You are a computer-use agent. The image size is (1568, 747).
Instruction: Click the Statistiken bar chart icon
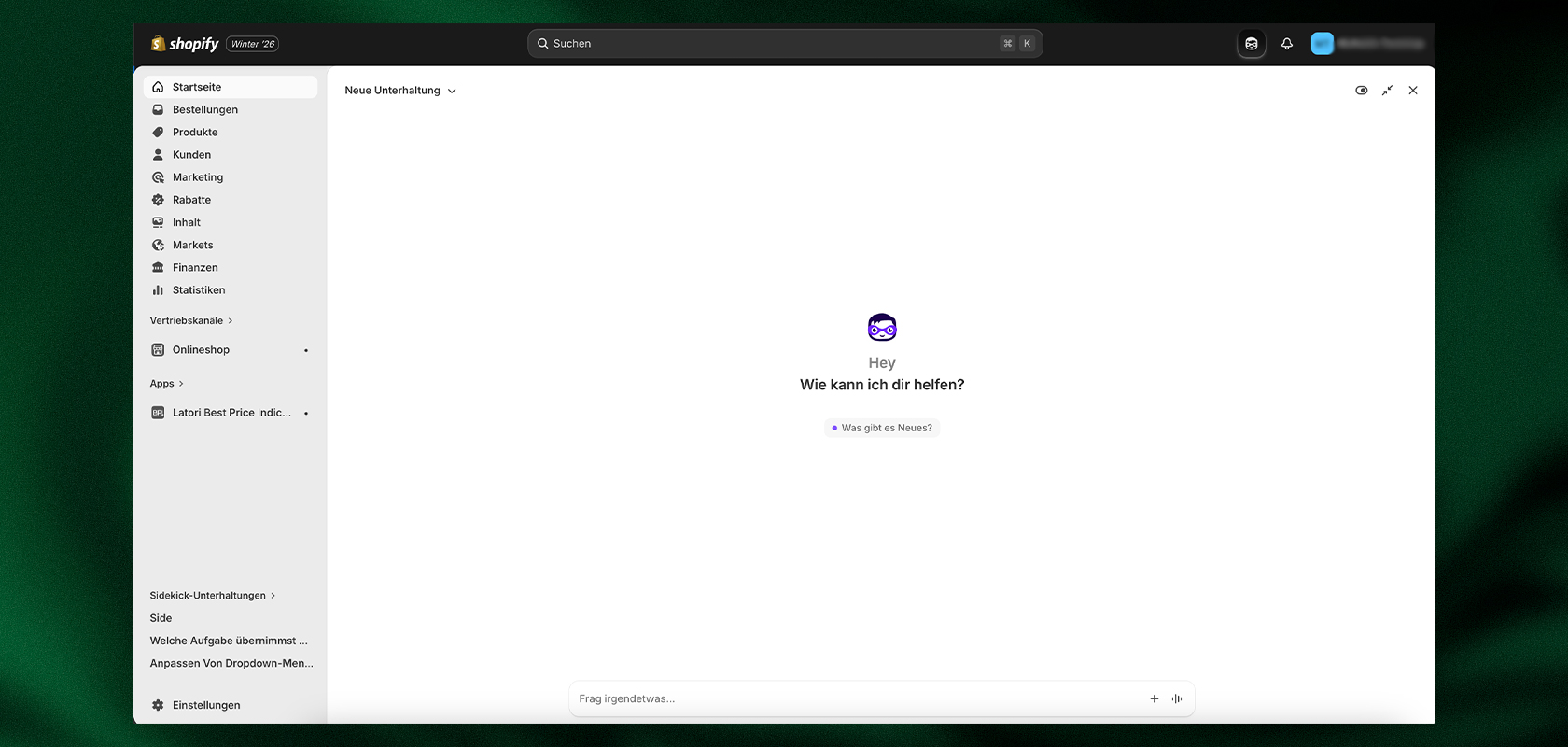point(158,290)
